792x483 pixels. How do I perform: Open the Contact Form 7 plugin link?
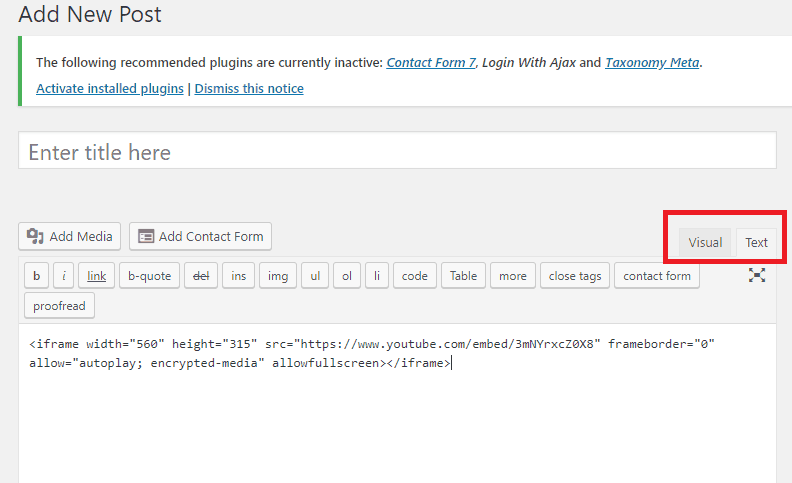click(431, 63)
